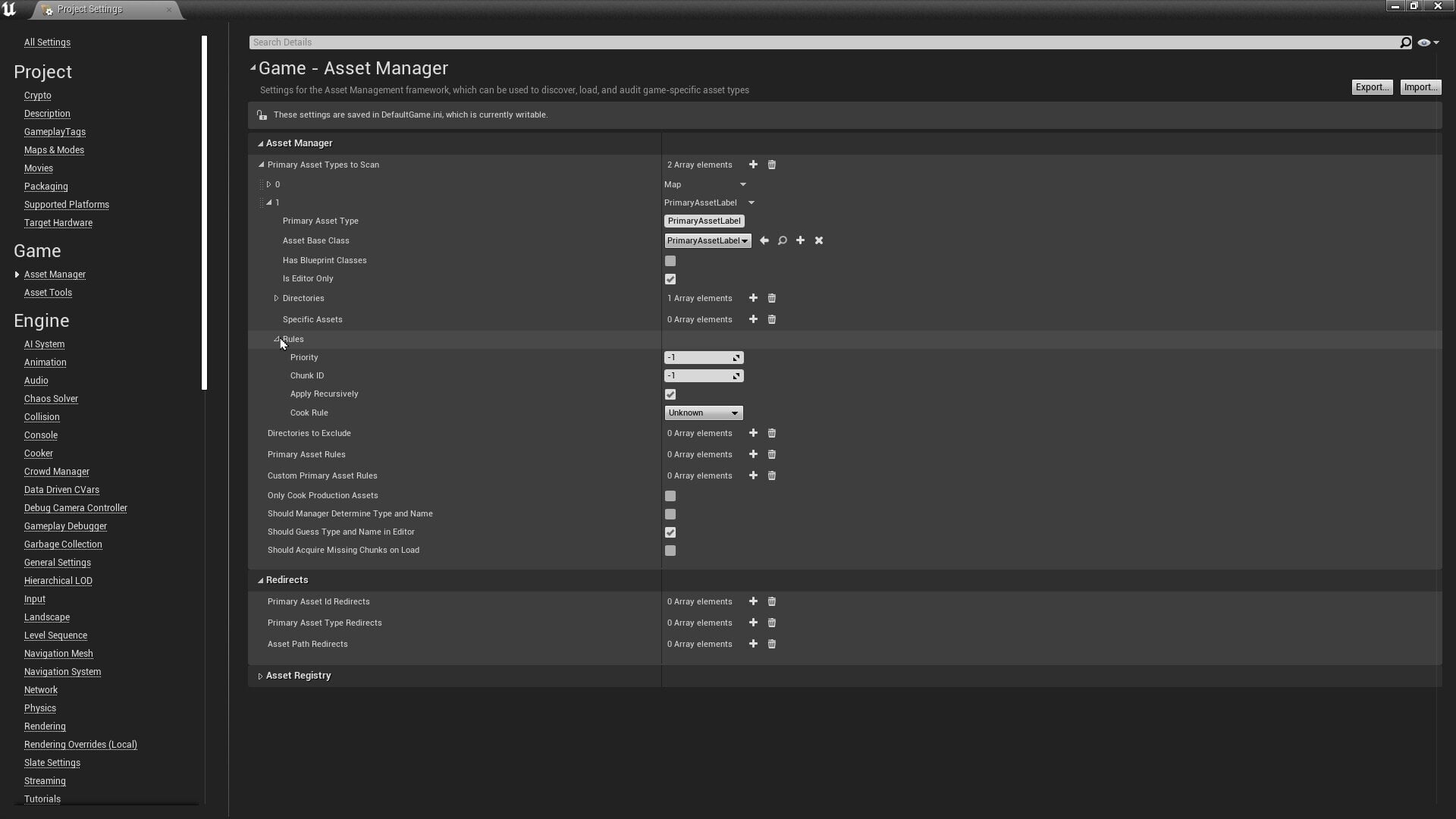Open Navigation Mesh settings
The image size is (1456, 819).
[x=58, y=654]
